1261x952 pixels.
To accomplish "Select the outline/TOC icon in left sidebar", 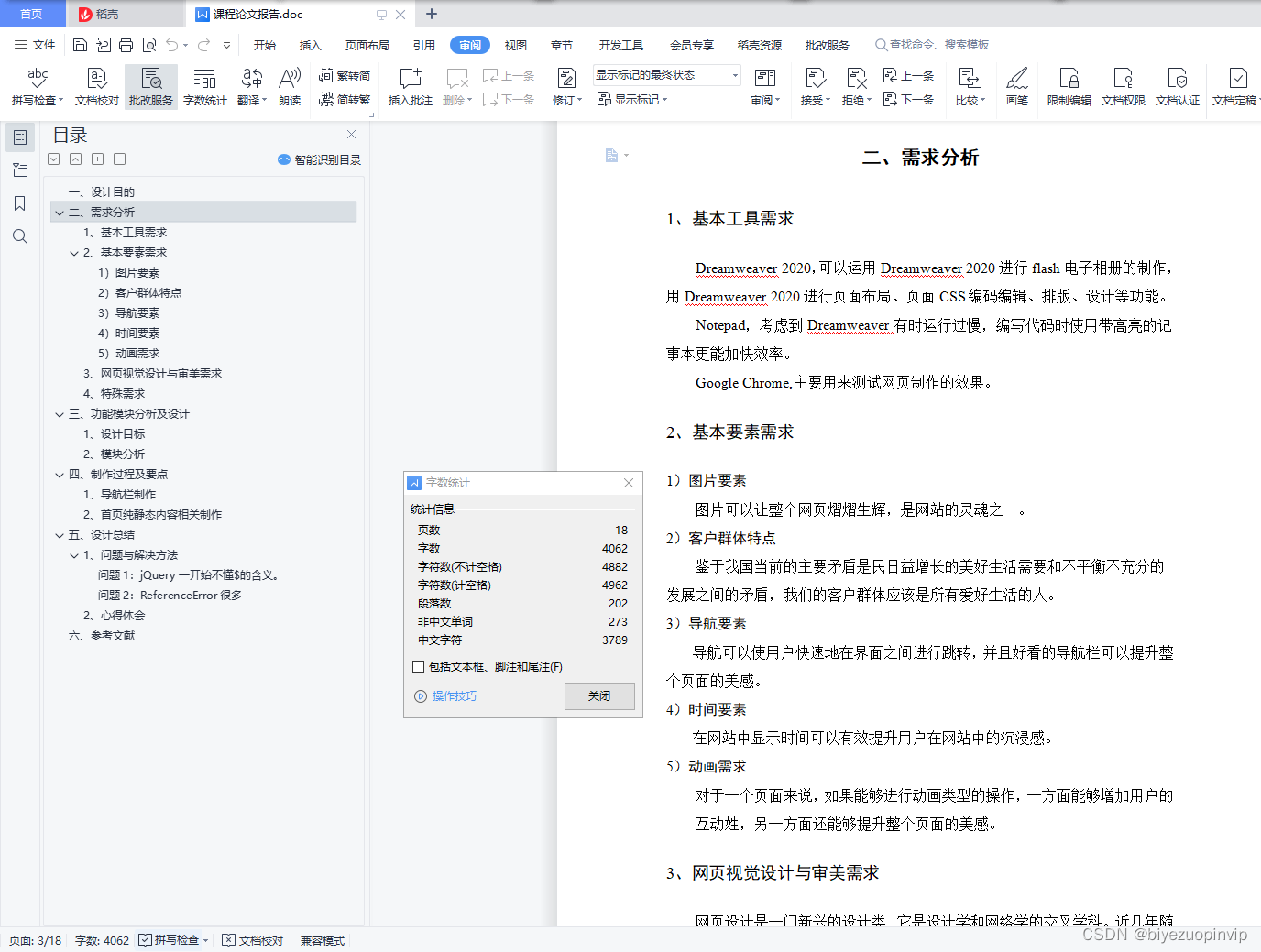I will click(20, 137).
